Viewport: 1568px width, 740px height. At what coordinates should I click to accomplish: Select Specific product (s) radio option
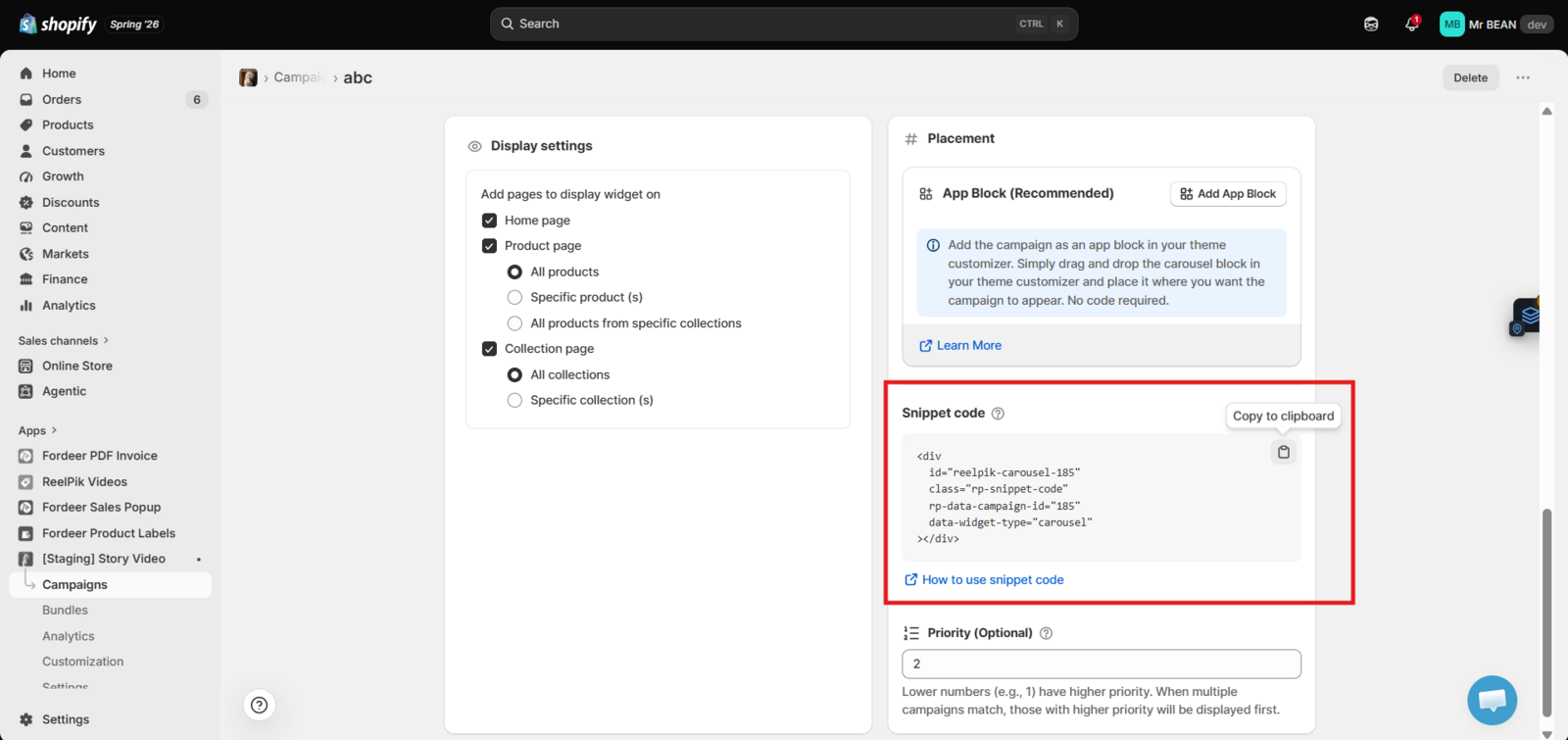(x=514, y=297)
